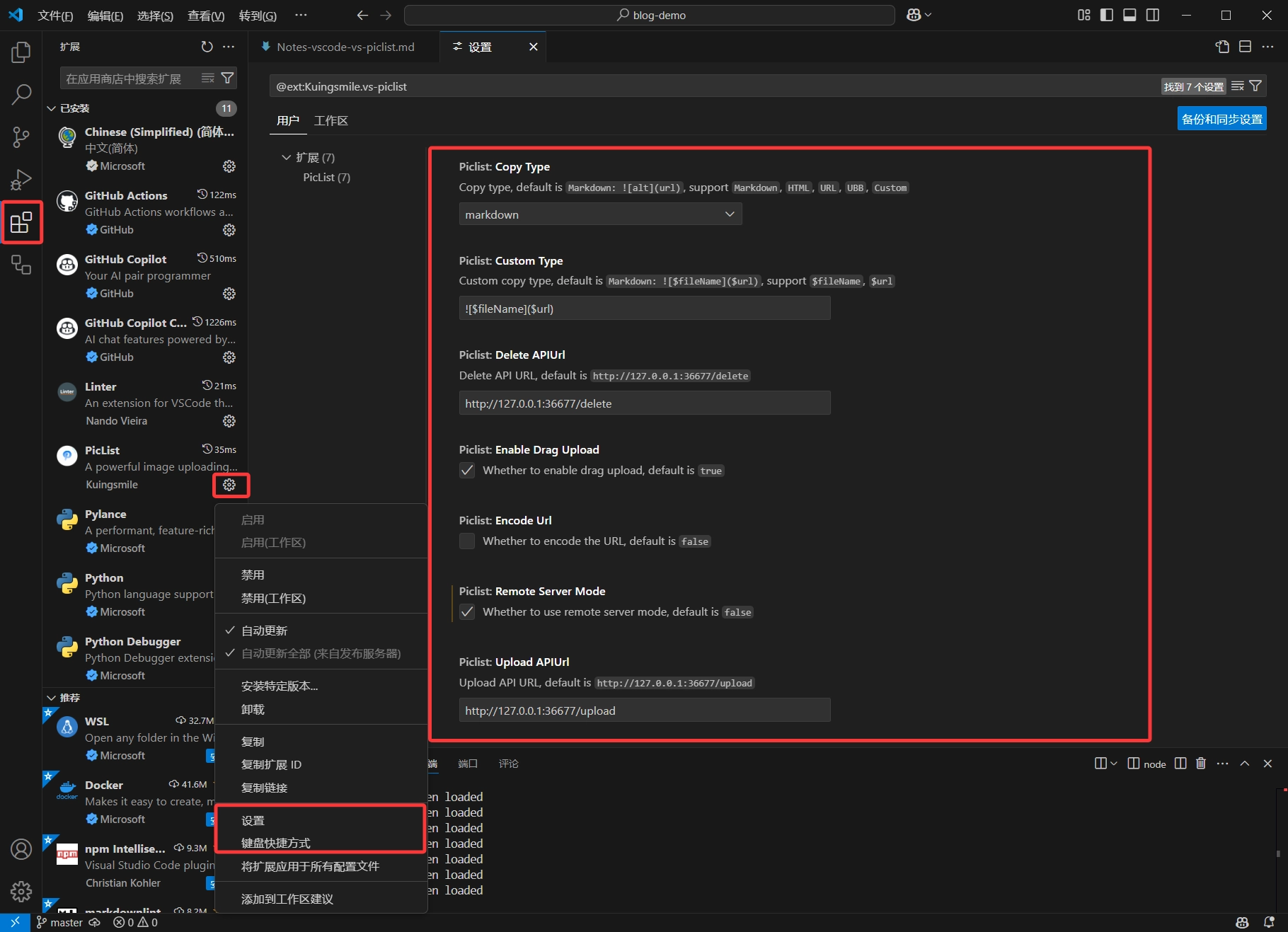The image size is (1288, 932).
Task: Filter settings with funnel icon
Action: pyautogui.click(x=1255, y=86)
